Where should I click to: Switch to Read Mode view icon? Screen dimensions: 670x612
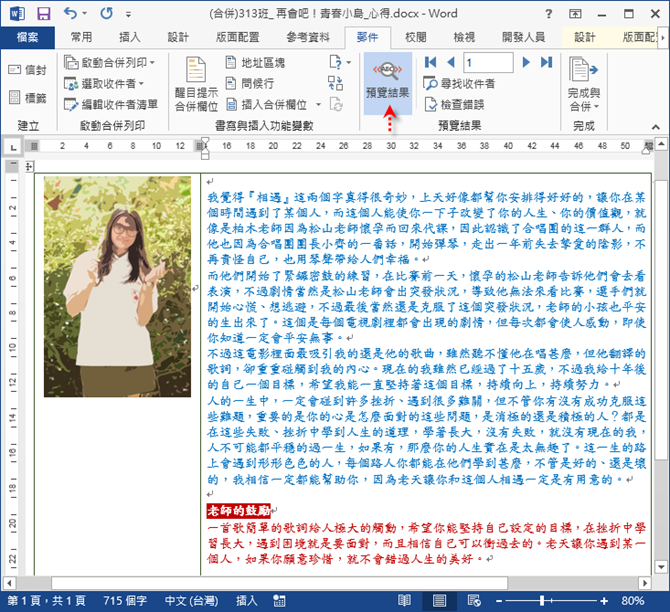coord(404,601)
